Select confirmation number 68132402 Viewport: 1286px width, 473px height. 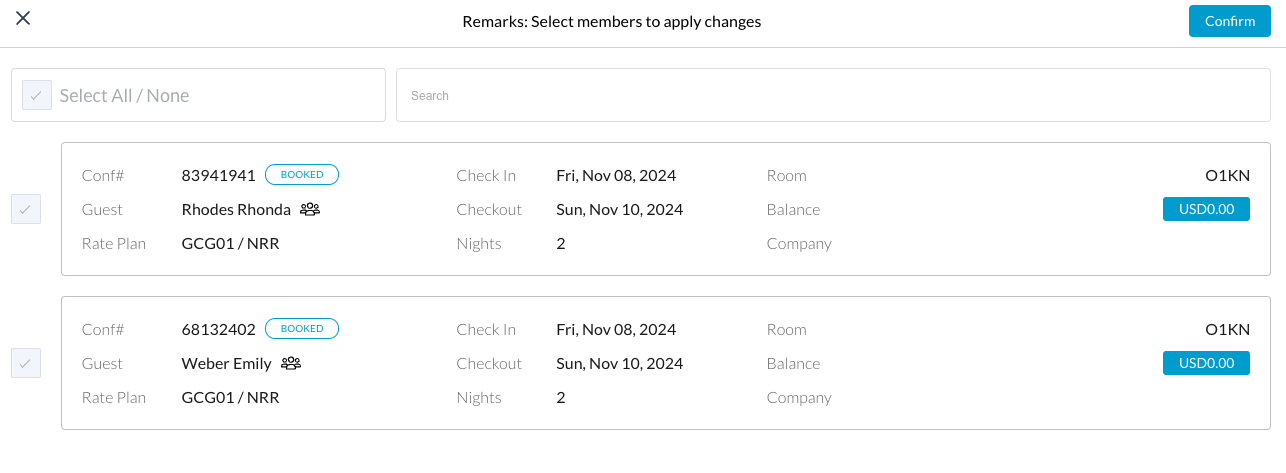[219, 330]
